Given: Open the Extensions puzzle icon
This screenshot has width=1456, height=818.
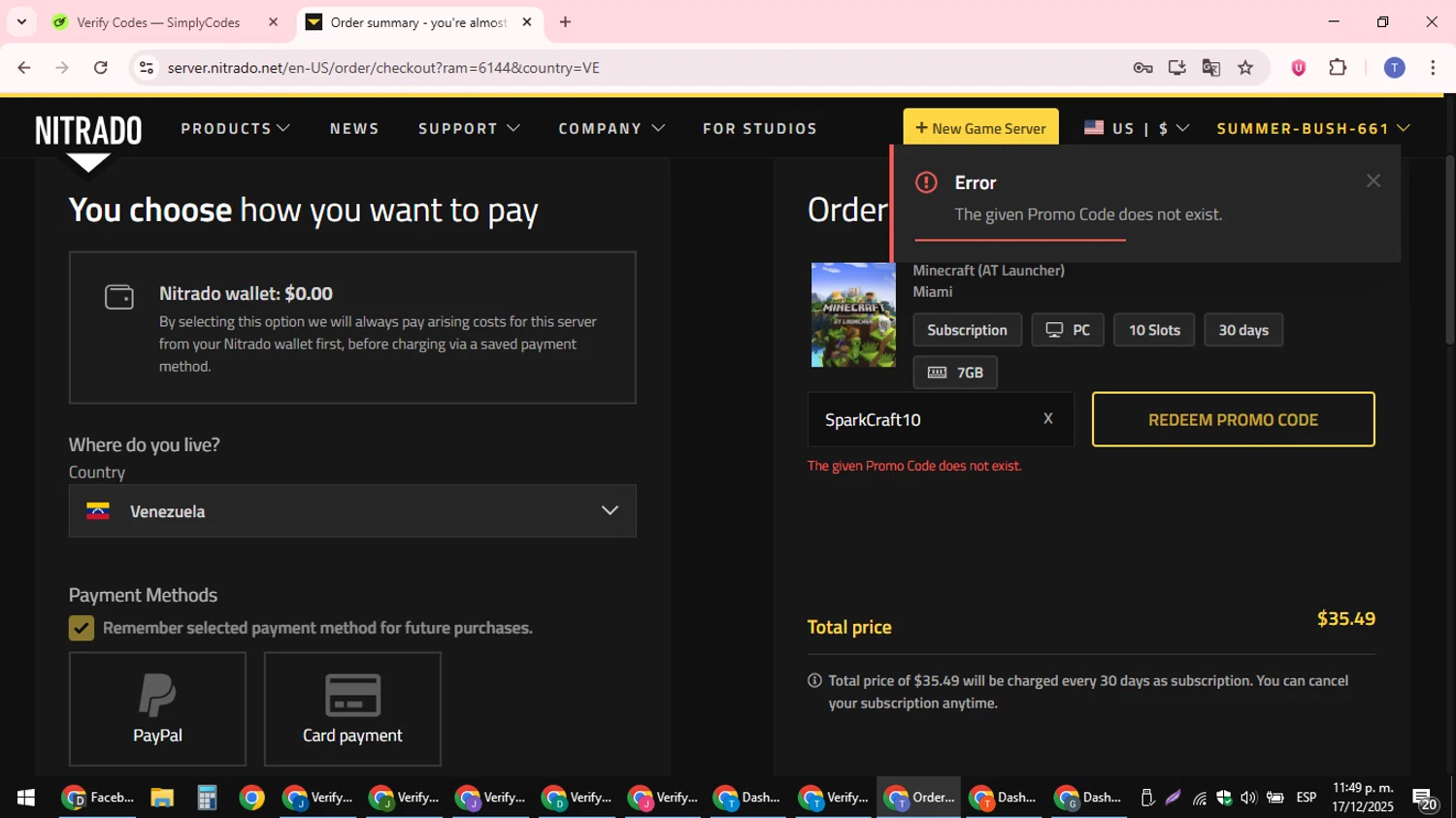Looking at the screenshot, I should click(1338, 67).
